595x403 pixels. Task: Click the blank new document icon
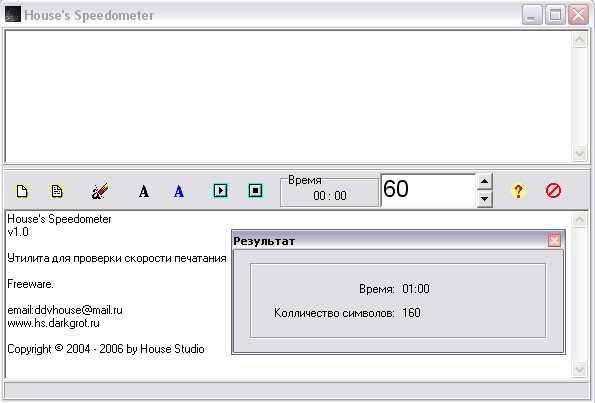pos(22,191)
